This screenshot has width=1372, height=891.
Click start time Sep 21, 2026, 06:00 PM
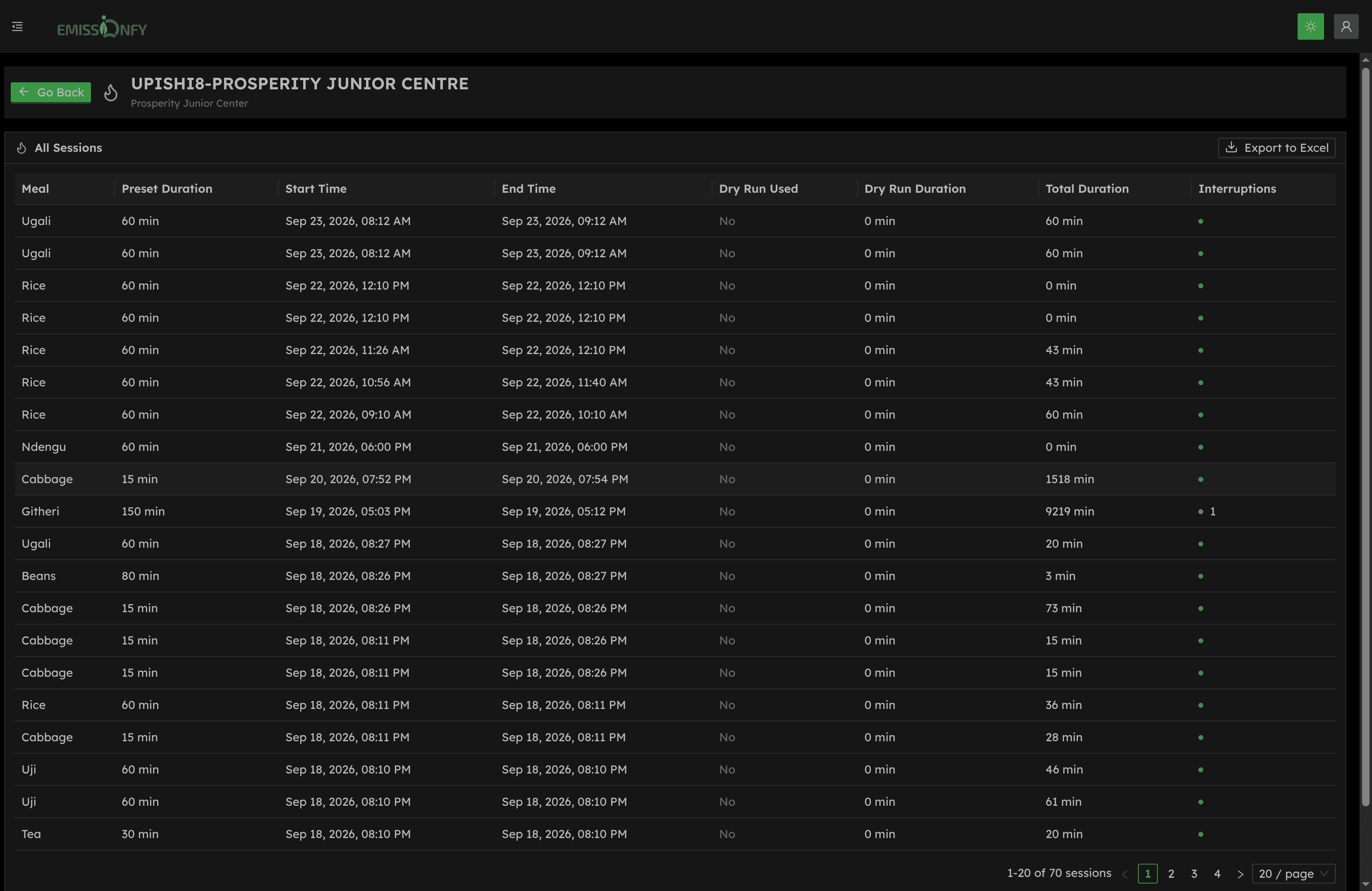point(348,447)
